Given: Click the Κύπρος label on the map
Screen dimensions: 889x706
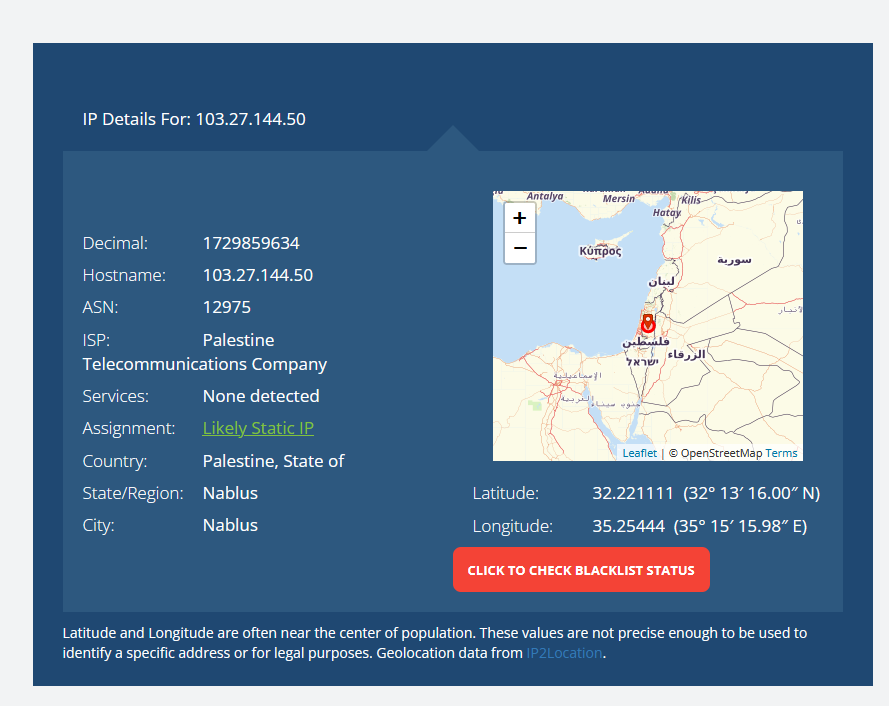Looking at the screenshot, I should [600, 251].
